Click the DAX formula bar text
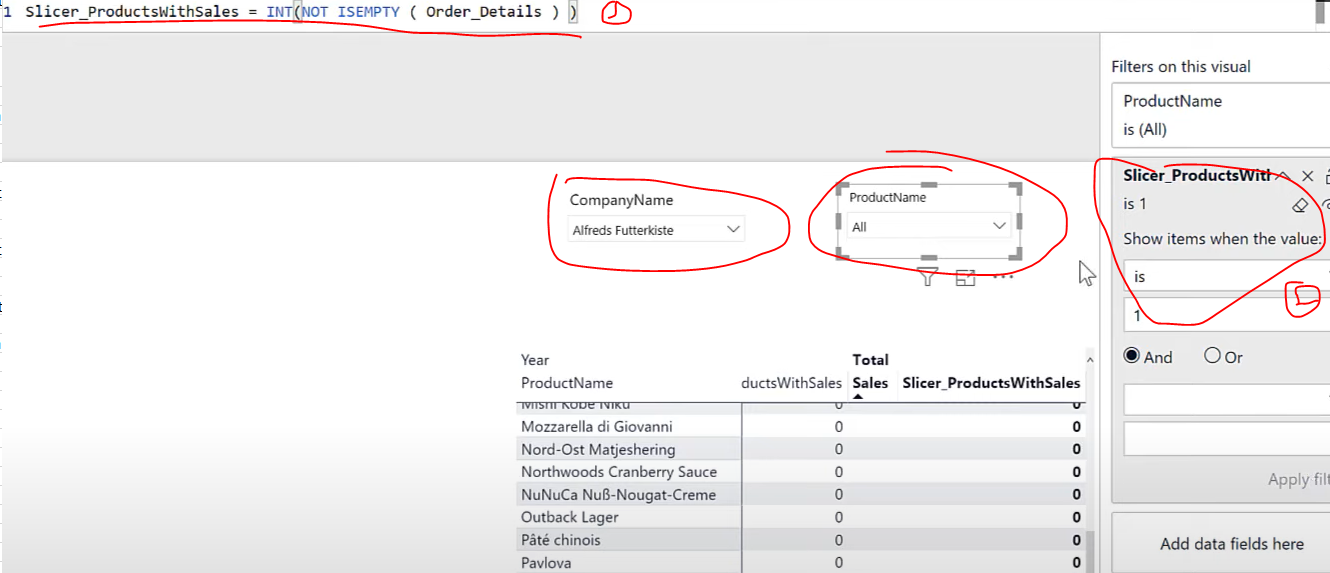 point(302,12)
